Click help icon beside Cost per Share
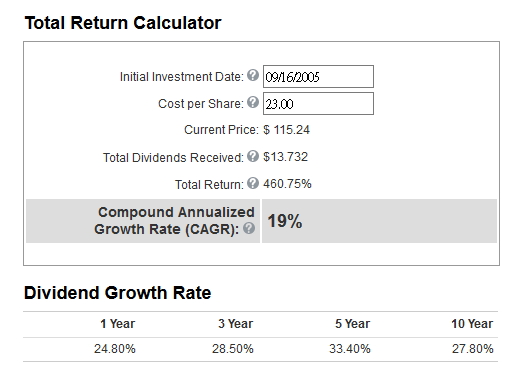The width and height of the screenshot is (511, 371). click(x=253, y=102)
